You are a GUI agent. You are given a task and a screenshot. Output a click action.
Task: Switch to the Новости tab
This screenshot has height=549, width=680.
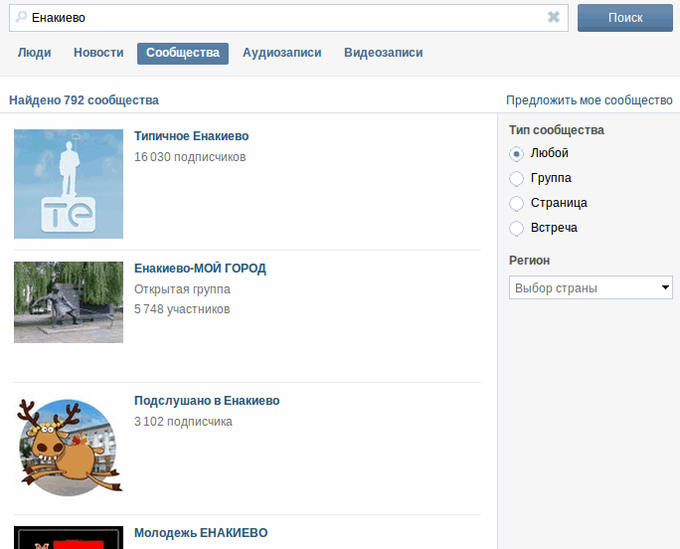pos(98,53)
